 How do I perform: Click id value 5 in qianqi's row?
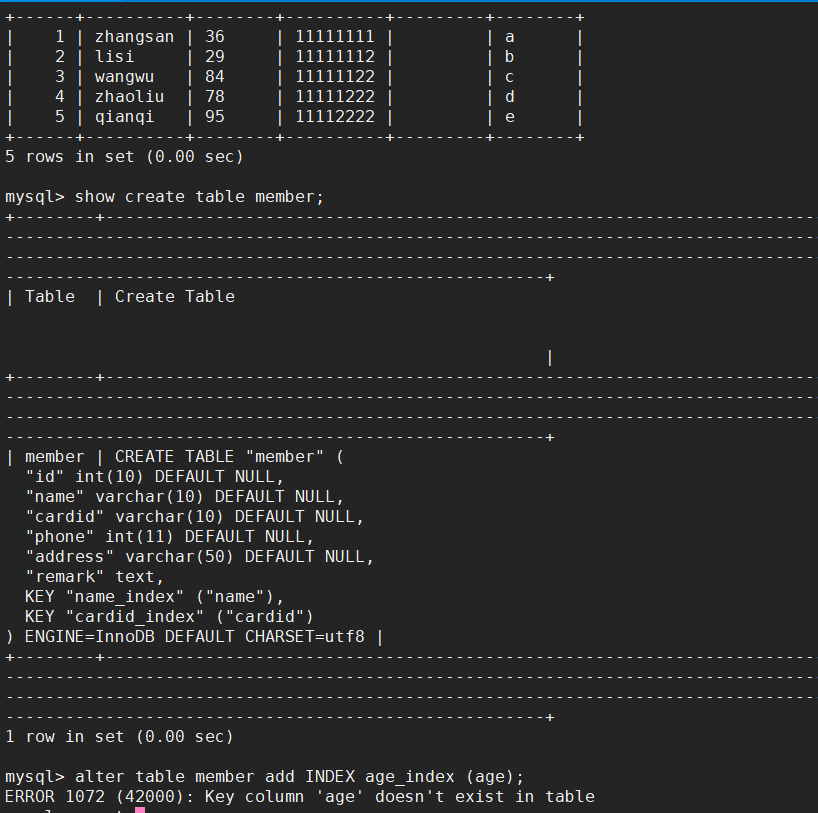point(60,116)
